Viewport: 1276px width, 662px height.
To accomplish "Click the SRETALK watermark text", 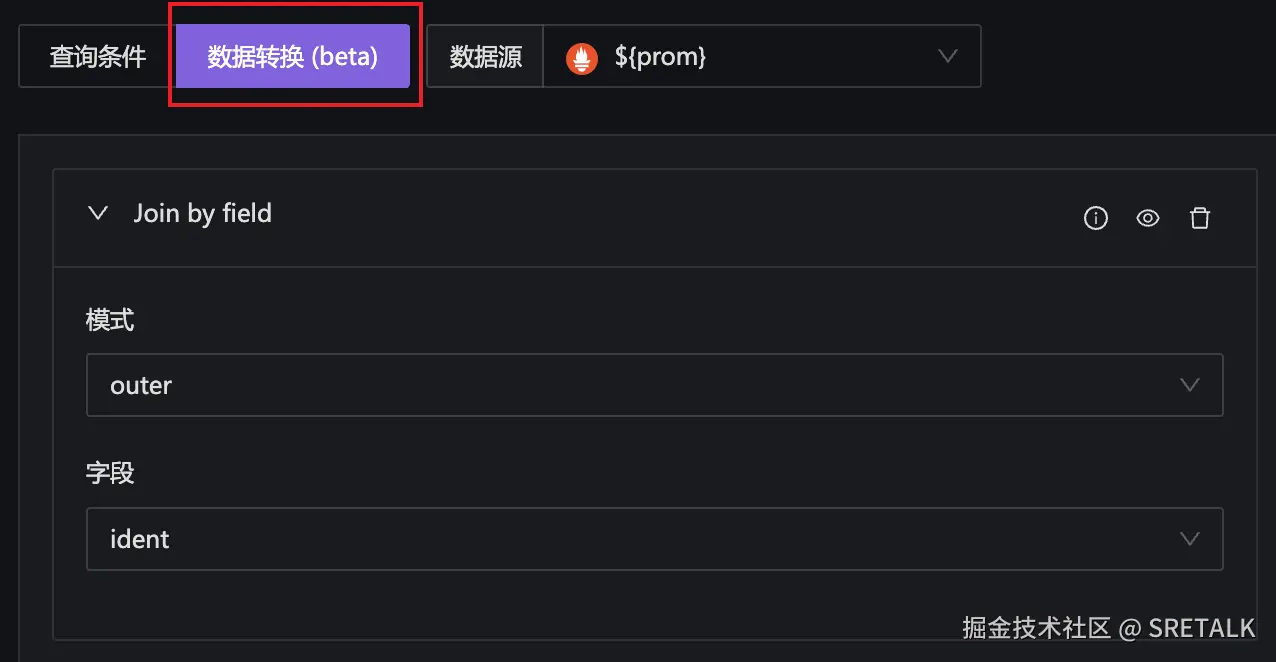I will (1201, 628).
